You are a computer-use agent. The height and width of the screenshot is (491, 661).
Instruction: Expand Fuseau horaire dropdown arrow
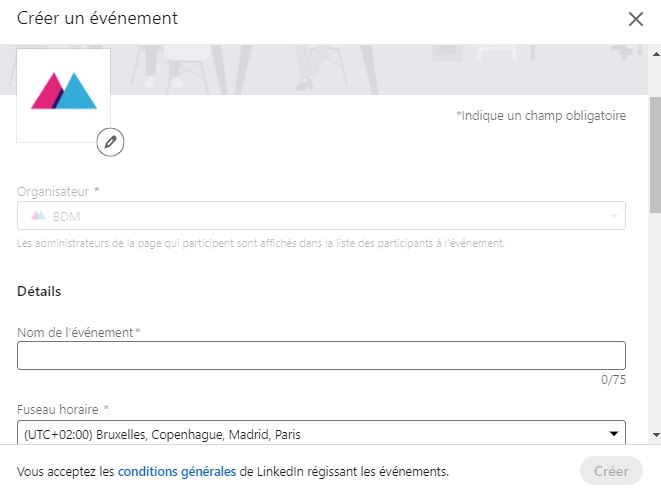coord(614,434)
